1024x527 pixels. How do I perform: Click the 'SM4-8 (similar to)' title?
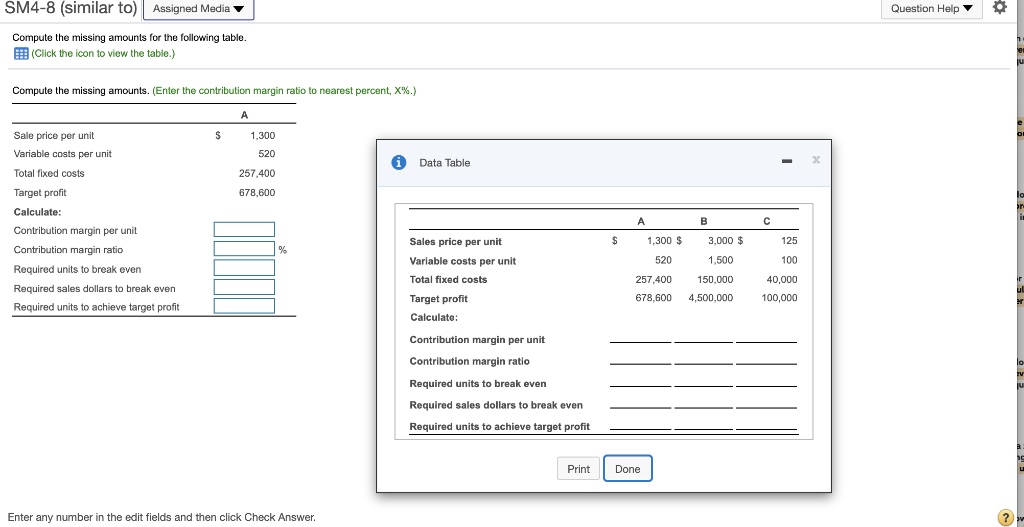click(70, 8)
